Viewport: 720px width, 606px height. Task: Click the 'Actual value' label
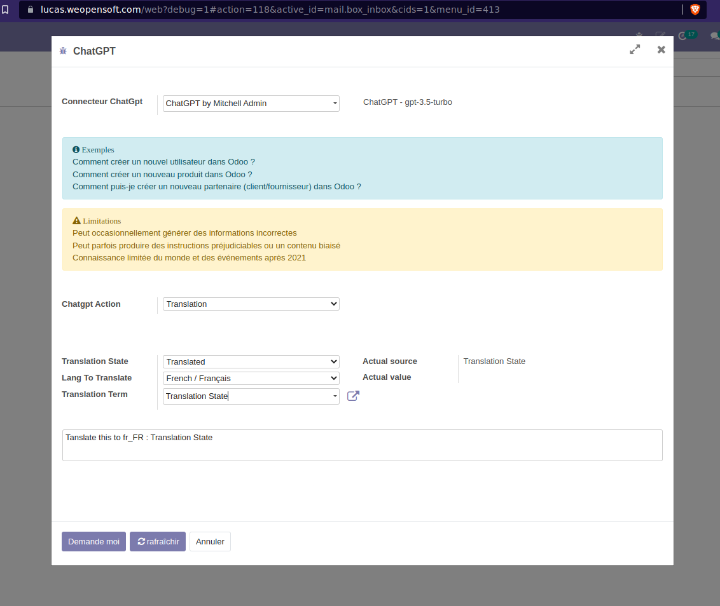click(x=387, y=377)
